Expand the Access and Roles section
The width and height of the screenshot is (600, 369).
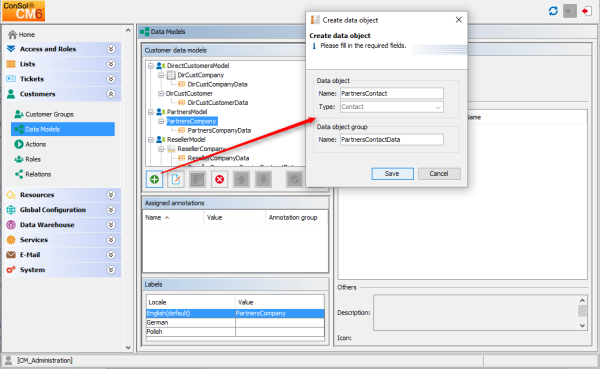[111, 49]
